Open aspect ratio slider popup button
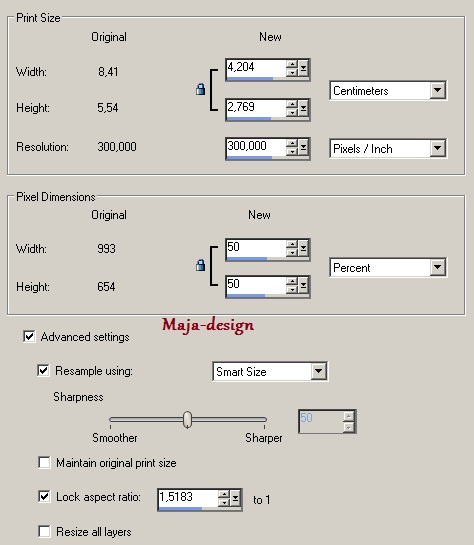 tap(235, 499)
